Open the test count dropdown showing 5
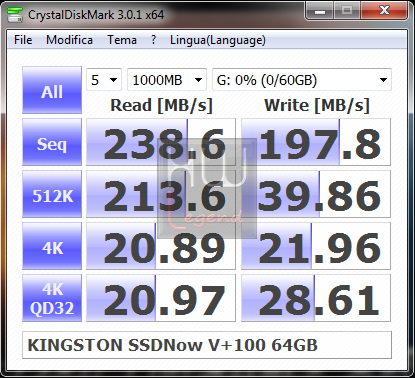The image size is (415, 378). pyautogui.click(x=104, y=80)
